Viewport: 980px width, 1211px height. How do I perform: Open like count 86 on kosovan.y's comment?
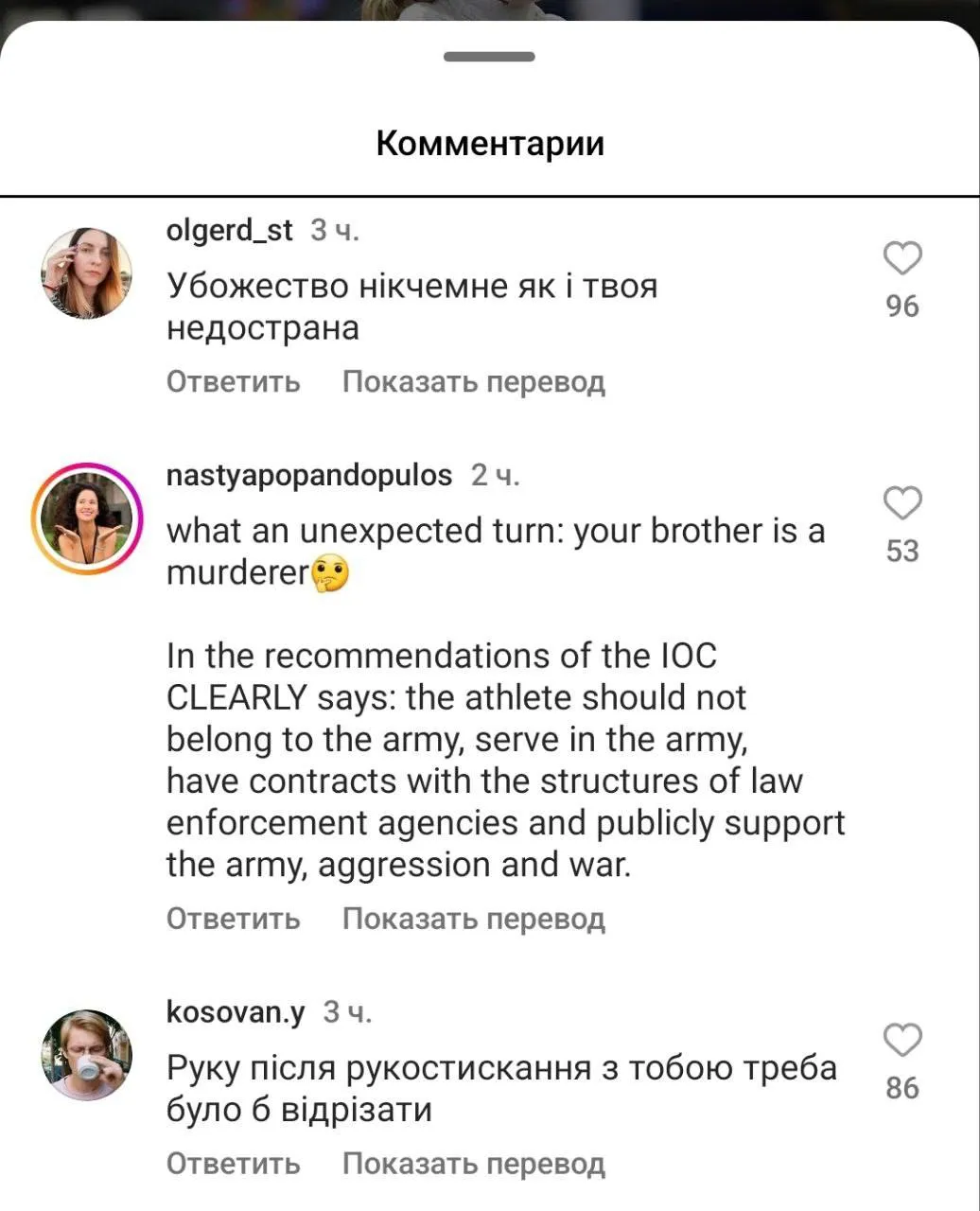902,1088
